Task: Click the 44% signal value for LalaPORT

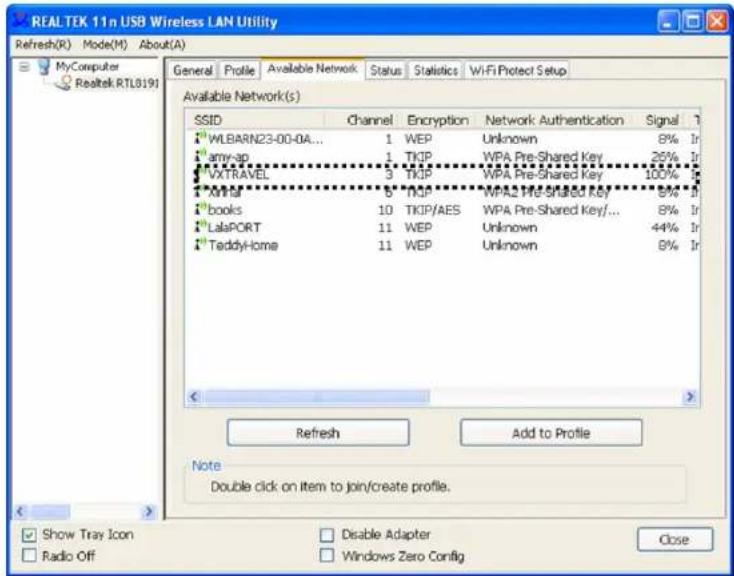Action: [x=664, y=228]
